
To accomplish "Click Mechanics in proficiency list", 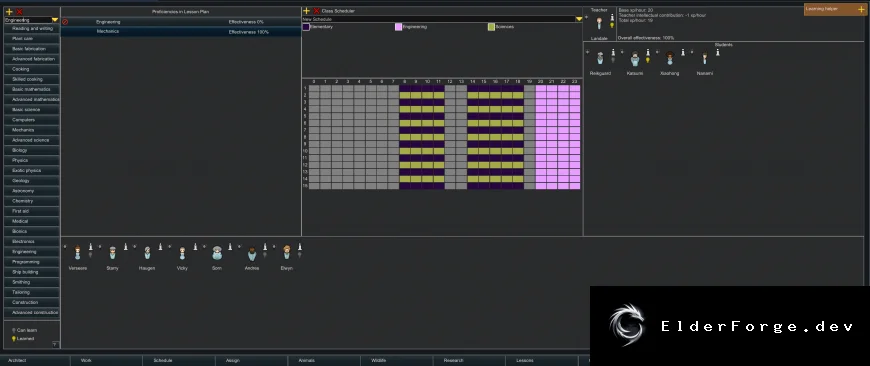I will [x=32, y=130].
